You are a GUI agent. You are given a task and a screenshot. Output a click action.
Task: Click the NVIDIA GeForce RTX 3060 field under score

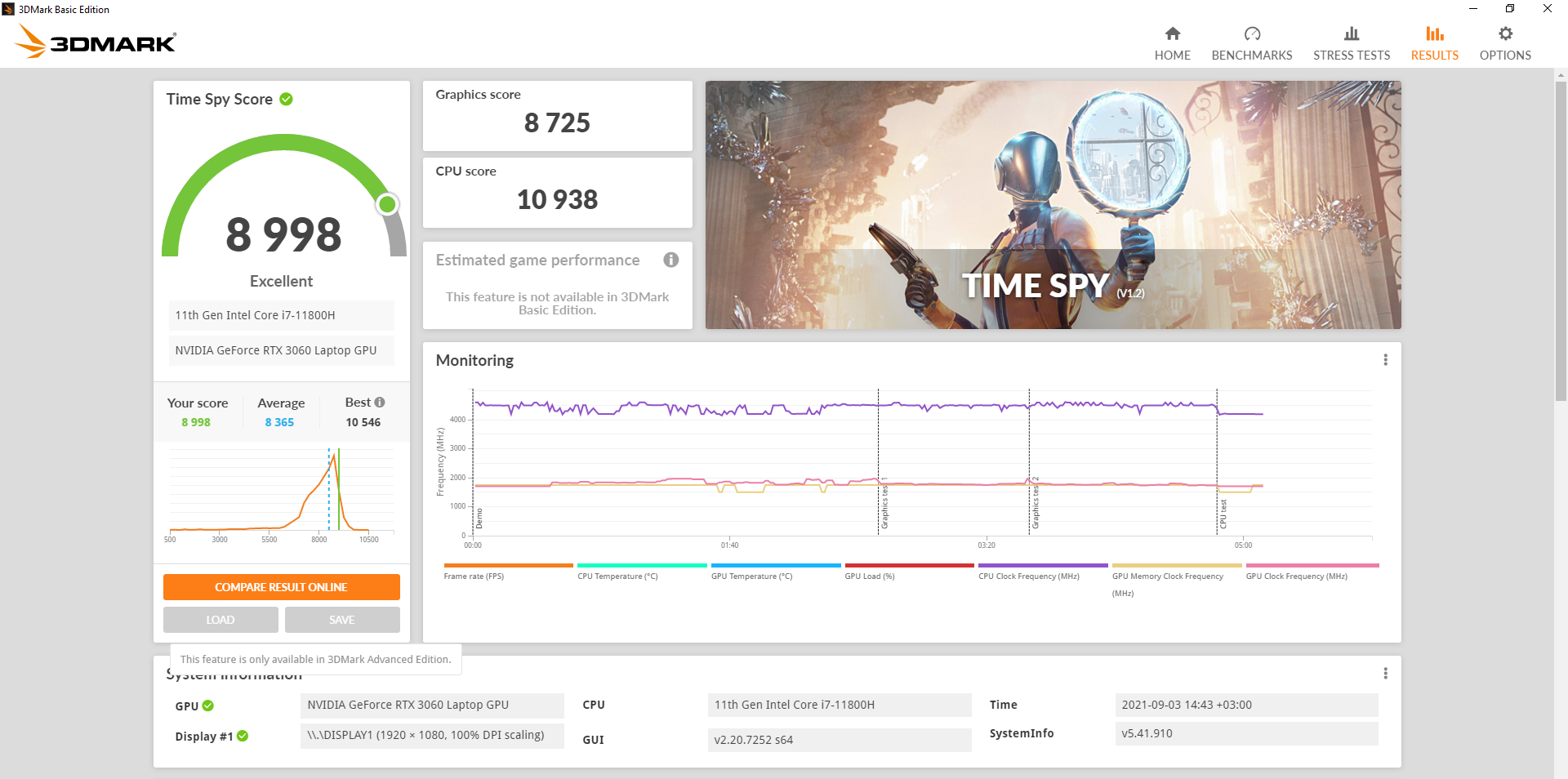[281, 350]
